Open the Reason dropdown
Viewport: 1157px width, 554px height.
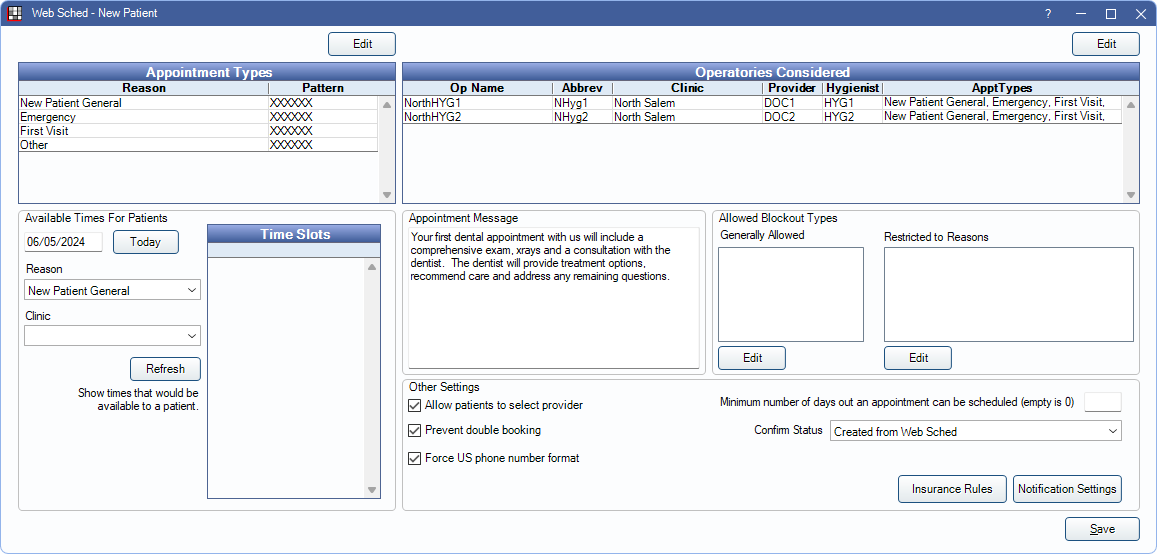[112, 290]
